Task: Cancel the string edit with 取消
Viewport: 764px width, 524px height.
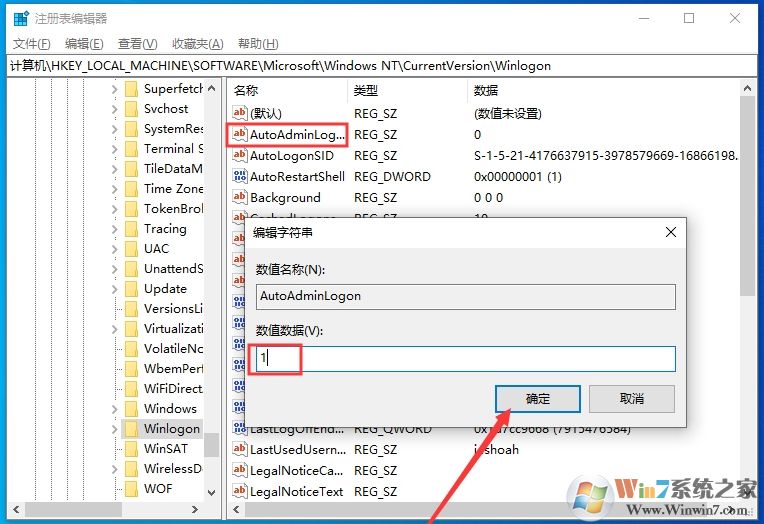Action: tap(632, 399)
